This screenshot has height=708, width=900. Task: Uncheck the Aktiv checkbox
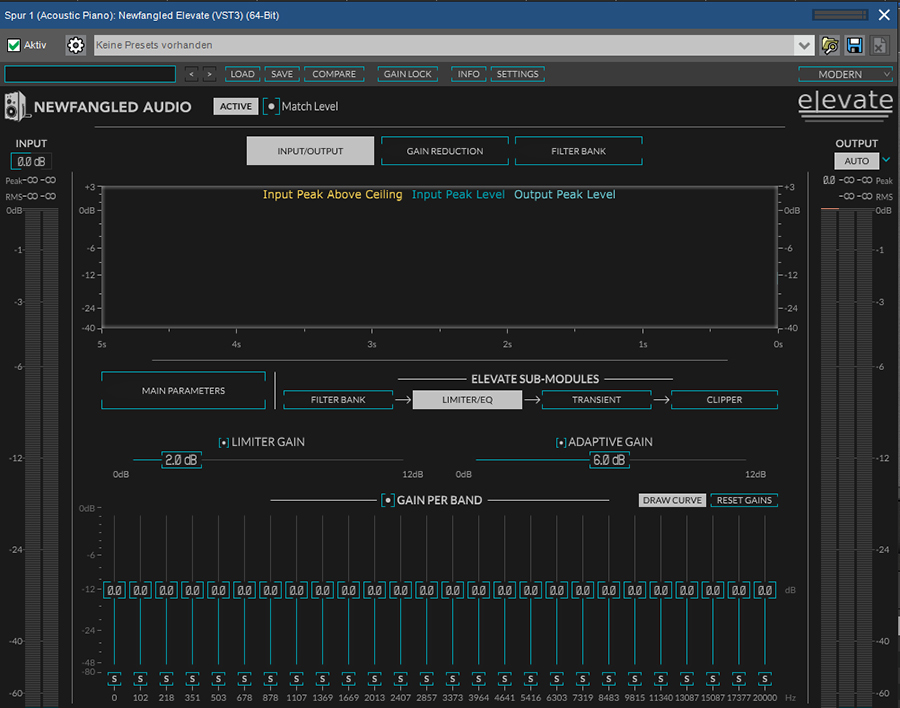tap(14, 45)
